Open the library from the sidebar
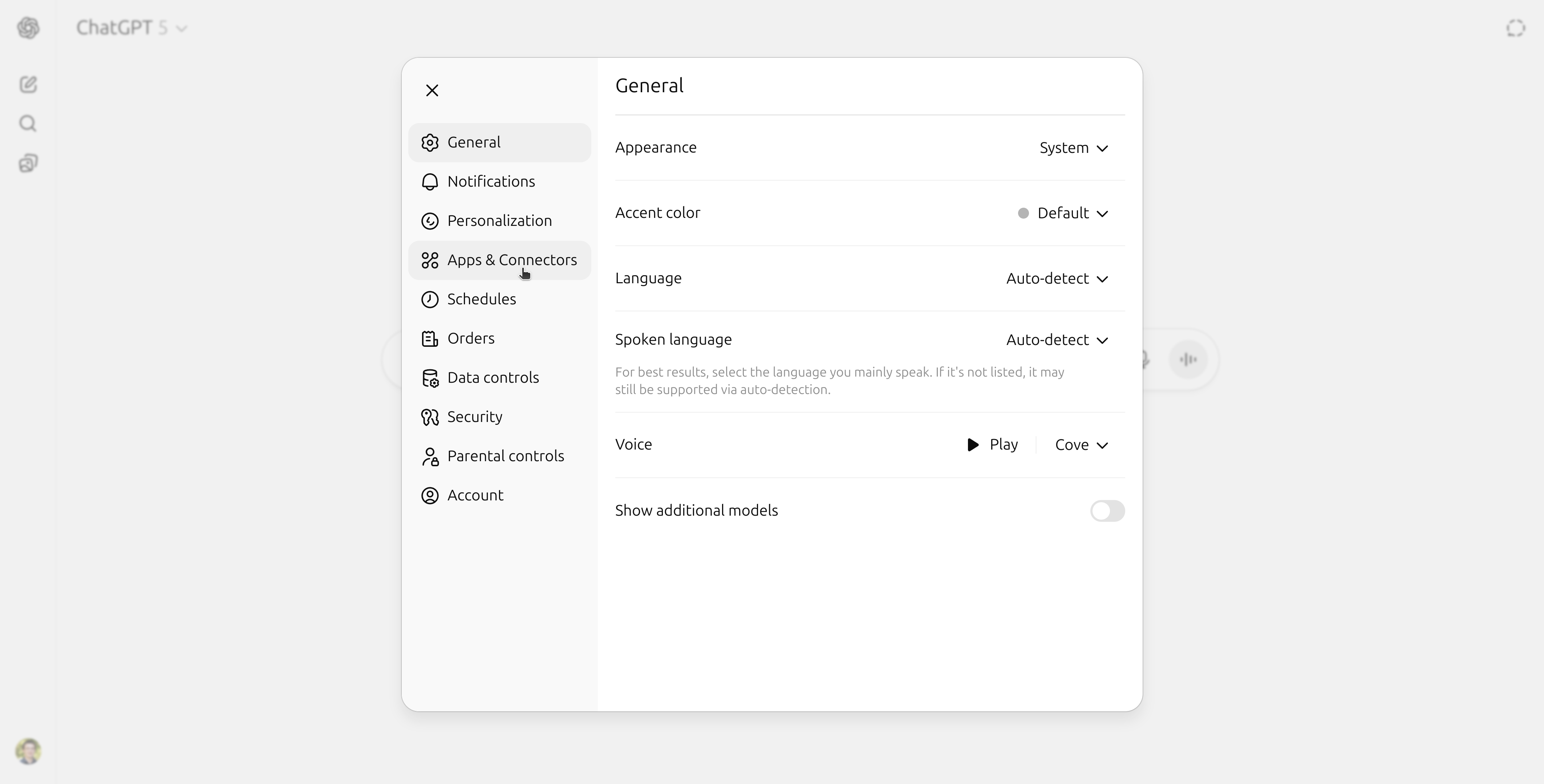The image size is (1544, 784). click(28, 163)
